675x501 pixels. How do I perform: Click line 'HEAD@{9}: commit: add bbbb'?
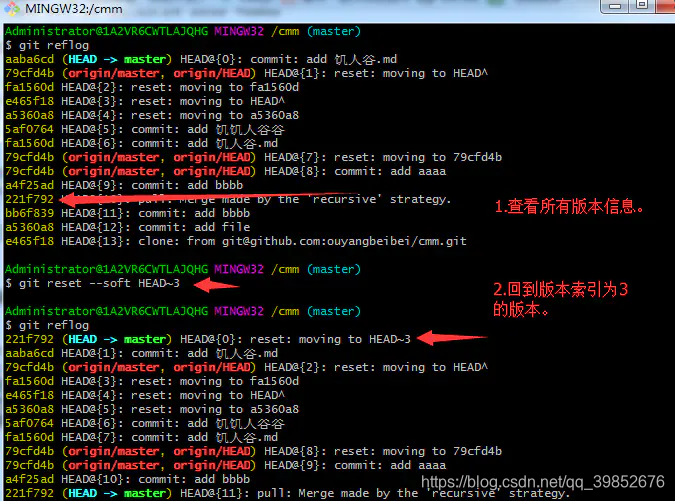click(x=124, y=186)
